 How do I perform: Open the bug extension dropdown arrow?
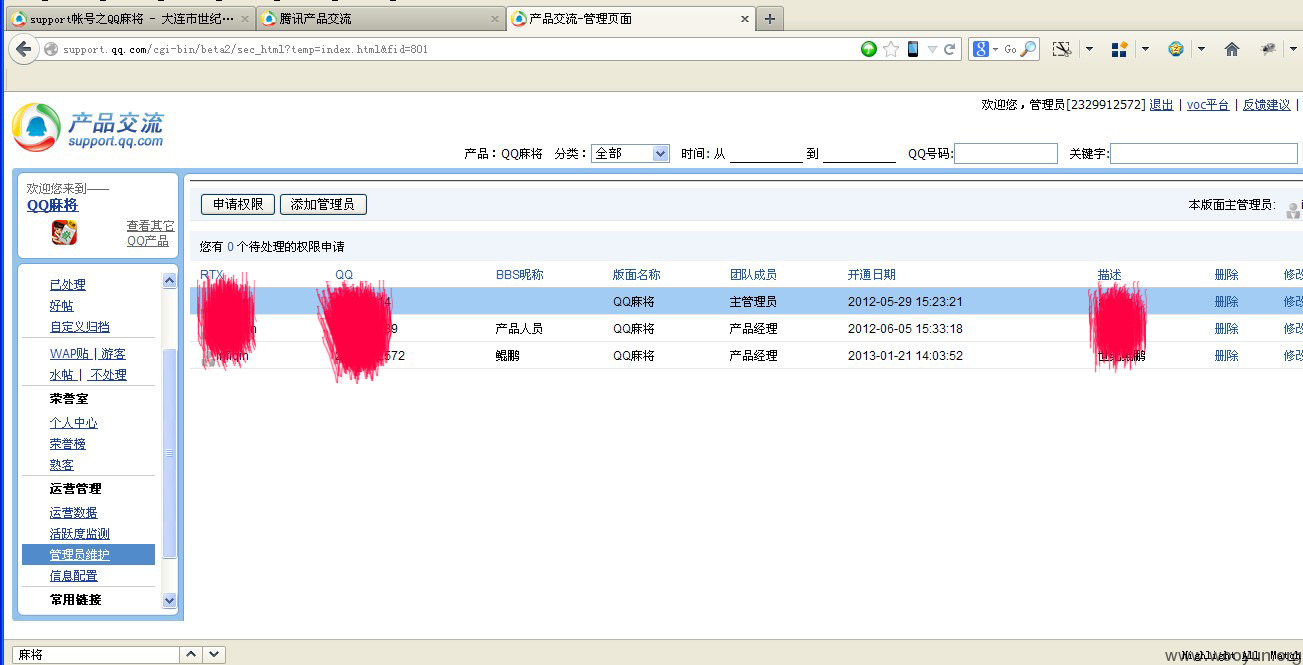click(1294, 49)
